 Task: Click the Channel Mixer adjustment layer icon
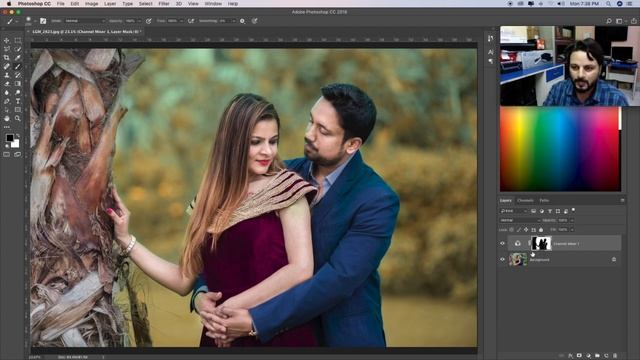click(x=518, y=244)
